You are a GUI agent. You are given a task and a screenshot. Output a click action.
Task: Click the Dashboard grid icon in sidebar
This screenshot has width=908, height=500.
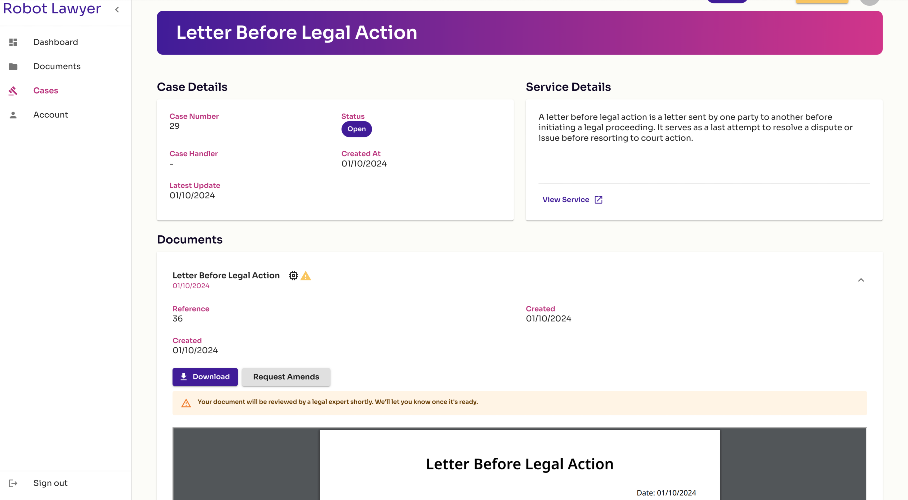13,42
